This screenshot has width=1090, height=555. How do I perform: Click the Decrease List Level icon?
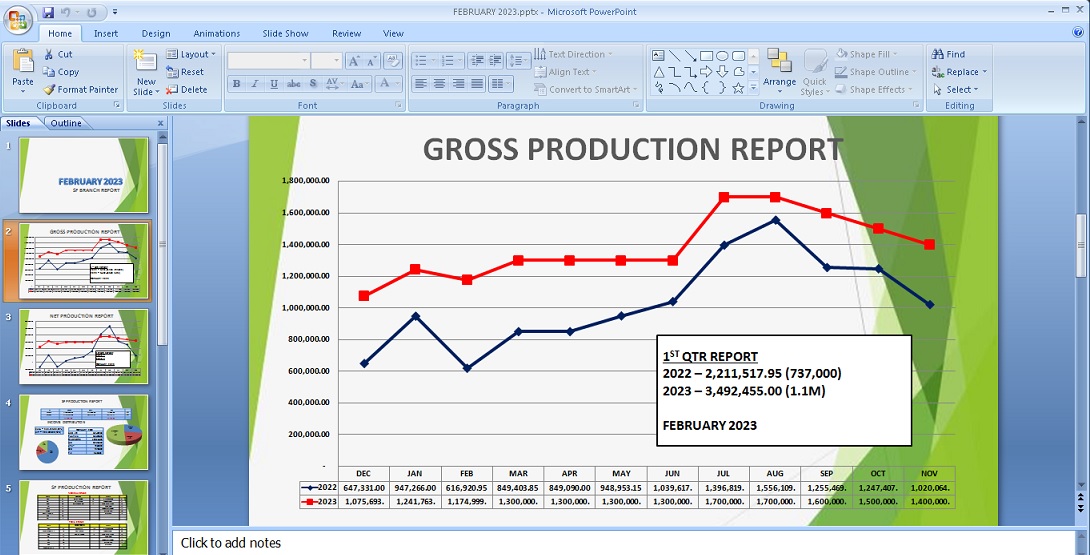tap(476, 61)
